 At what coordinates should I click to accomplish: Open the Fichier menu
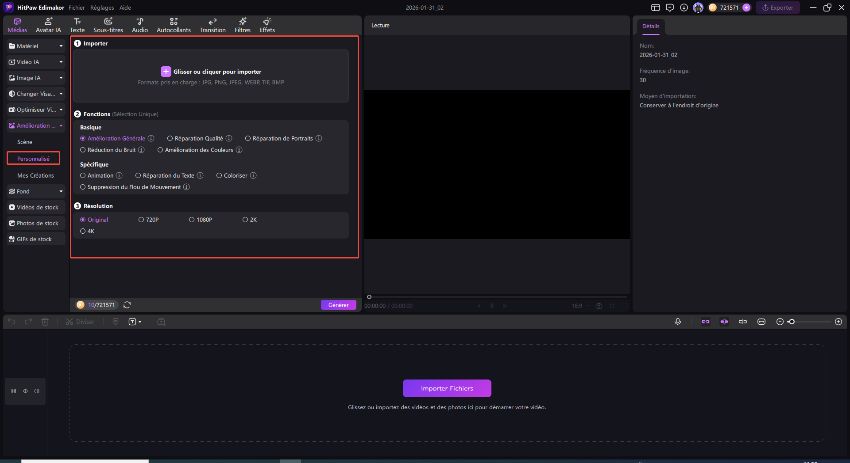point(77,6)
